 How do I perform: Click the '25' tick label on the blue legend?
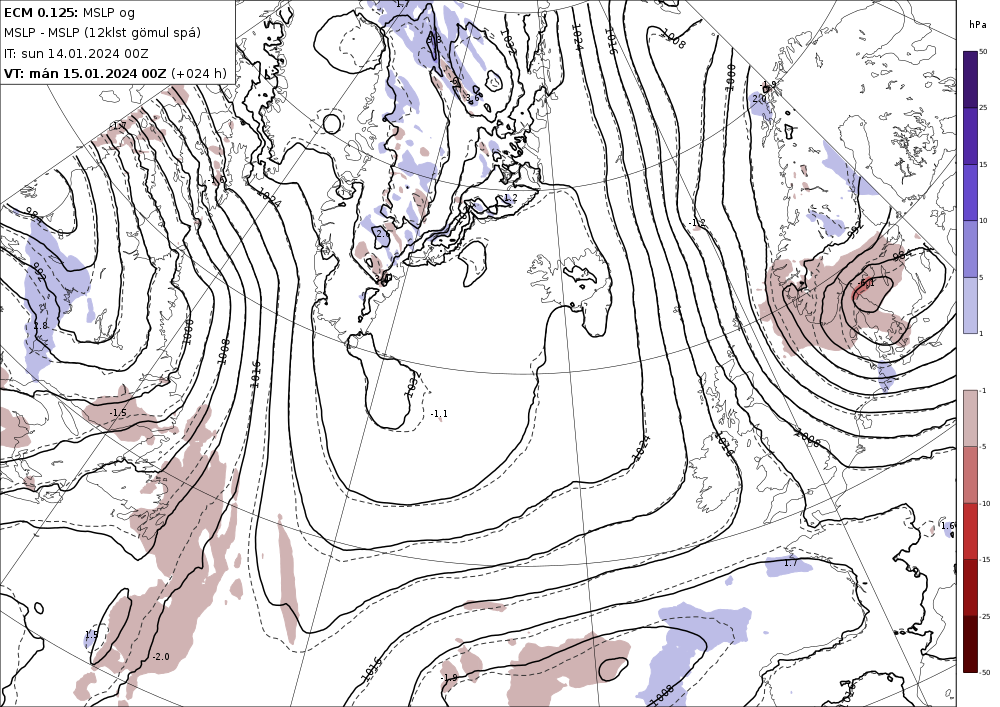[x=983, y=108]
